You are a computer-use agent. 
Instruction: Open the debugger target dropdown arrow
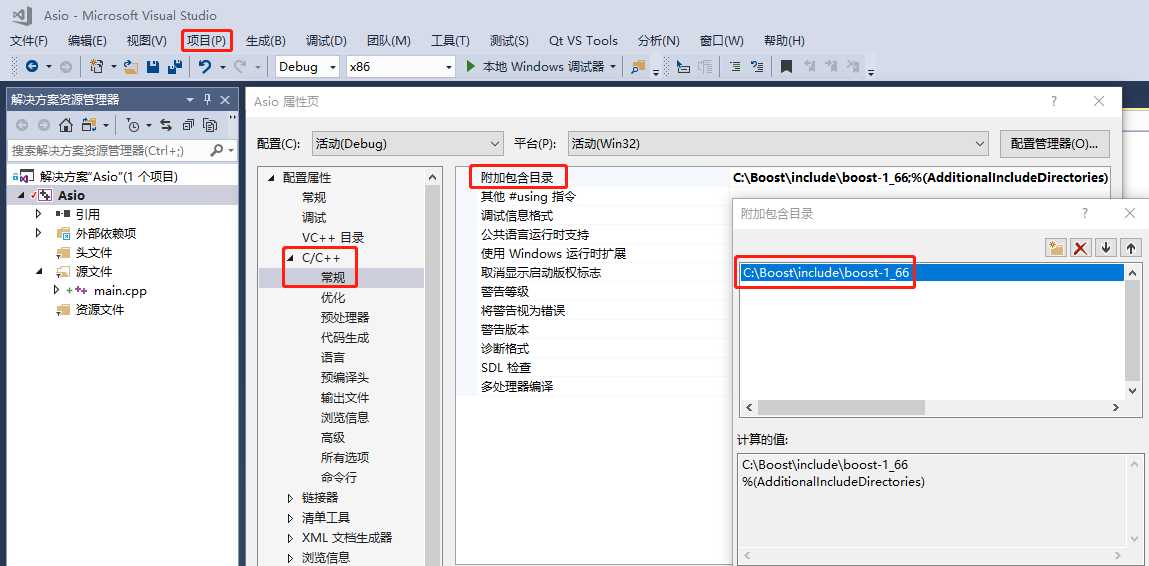tap(613, 67)
